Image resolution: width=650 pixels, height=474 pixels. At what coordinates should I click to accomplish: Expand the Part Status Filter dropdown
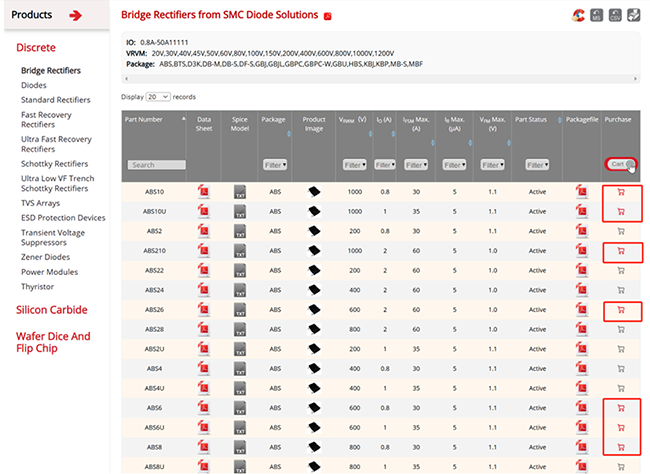click(537, 164)
